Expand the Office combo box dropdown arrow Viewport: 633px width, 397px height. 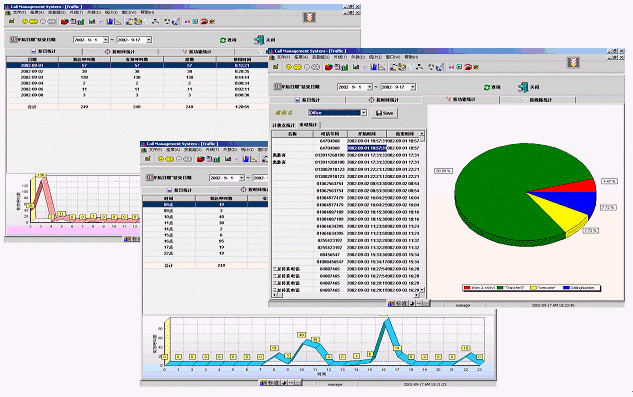point(363,113)
